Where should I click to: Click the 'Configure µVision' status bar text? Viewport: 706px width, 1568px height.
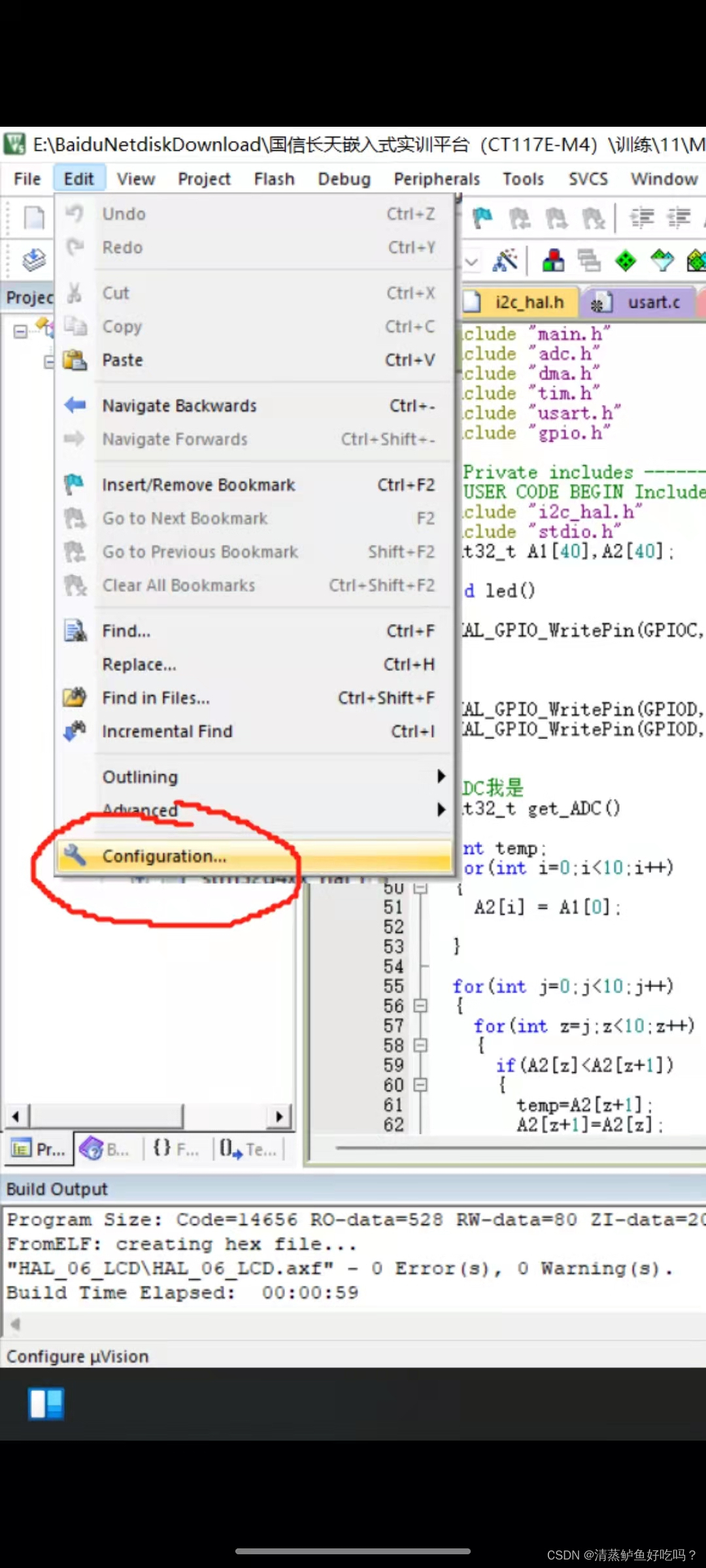[77, 1357]
